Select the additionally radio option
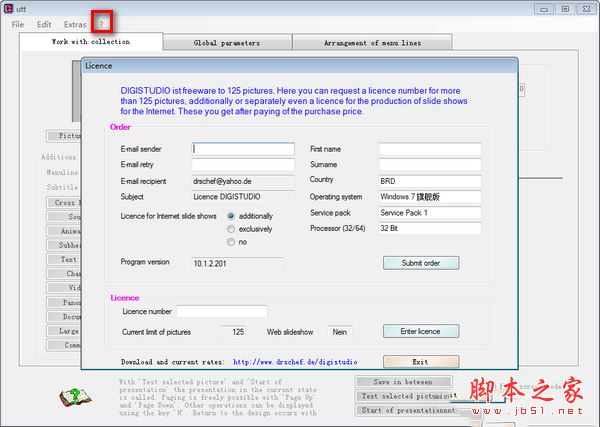600x427 pixels. (x=231, y=216)
